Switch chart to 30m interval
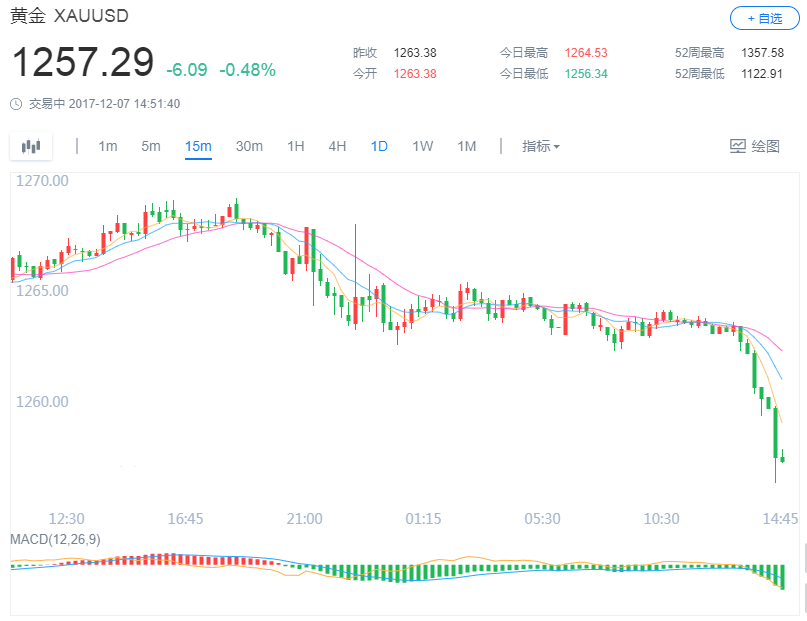Screen dimensions: 807x621 [249, 146]
